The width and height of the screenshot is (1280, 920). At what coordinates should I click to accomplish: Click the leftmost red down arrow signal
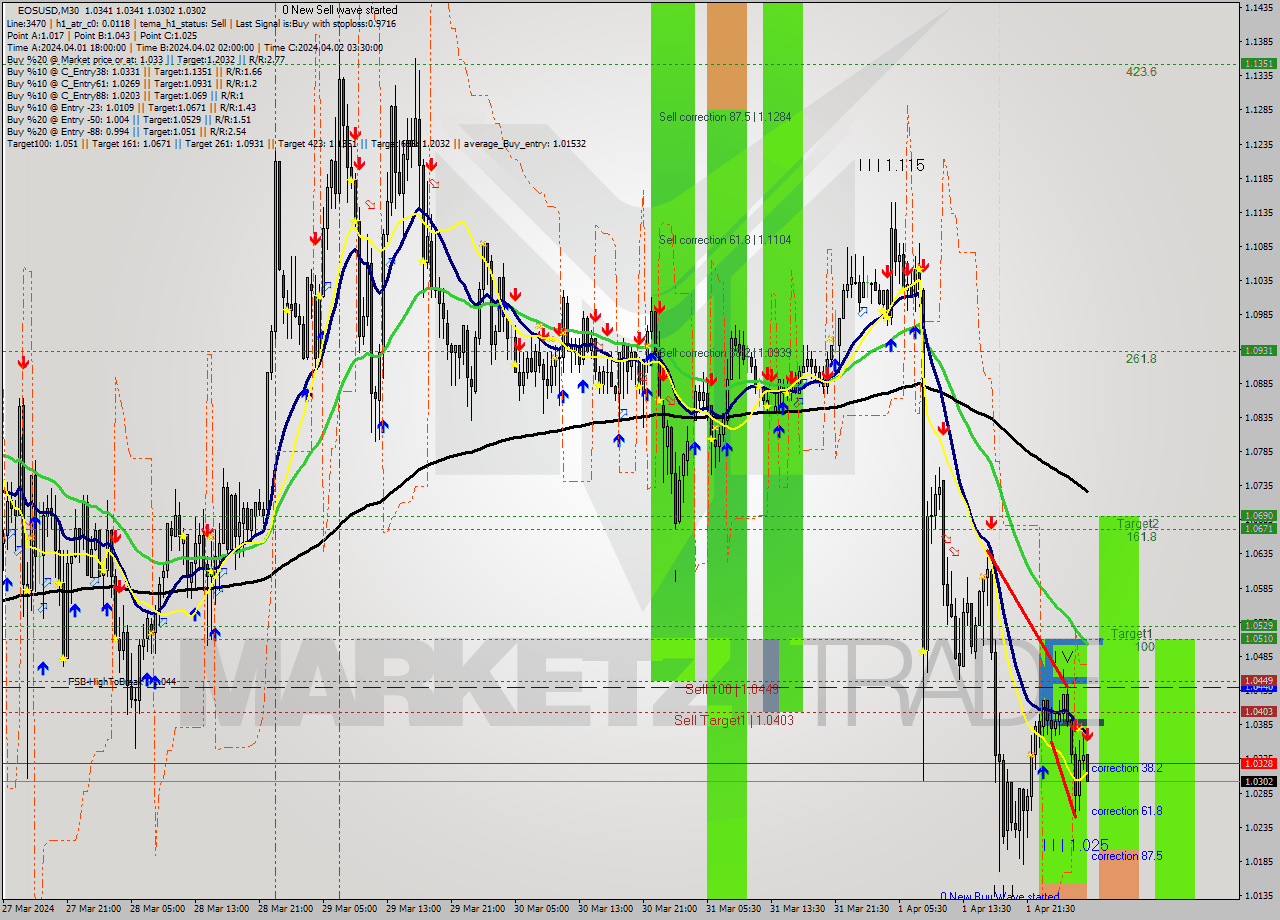pyautogui.click(x=22, y=363)
